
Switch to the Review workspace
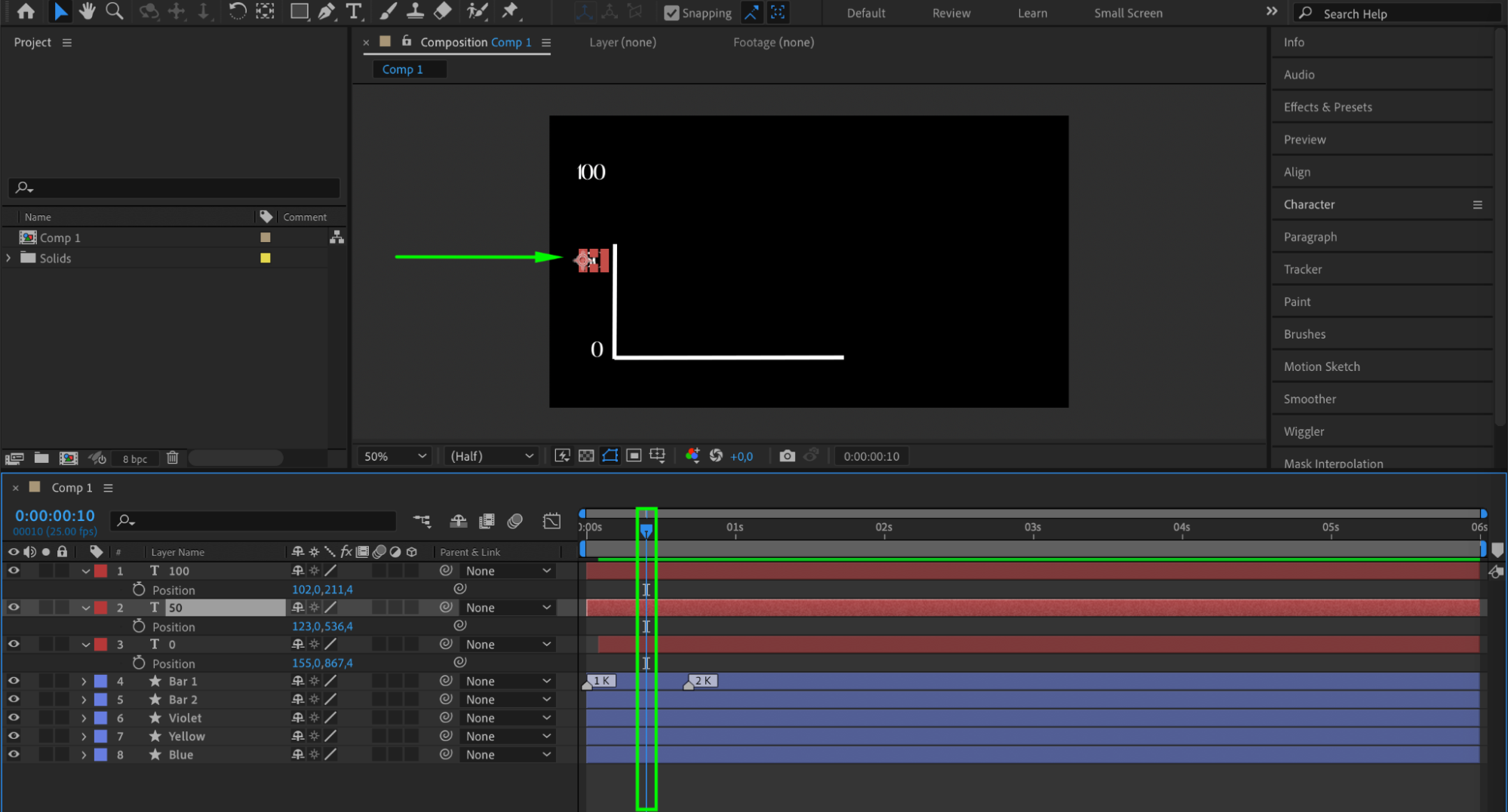(x=951, y=13)
